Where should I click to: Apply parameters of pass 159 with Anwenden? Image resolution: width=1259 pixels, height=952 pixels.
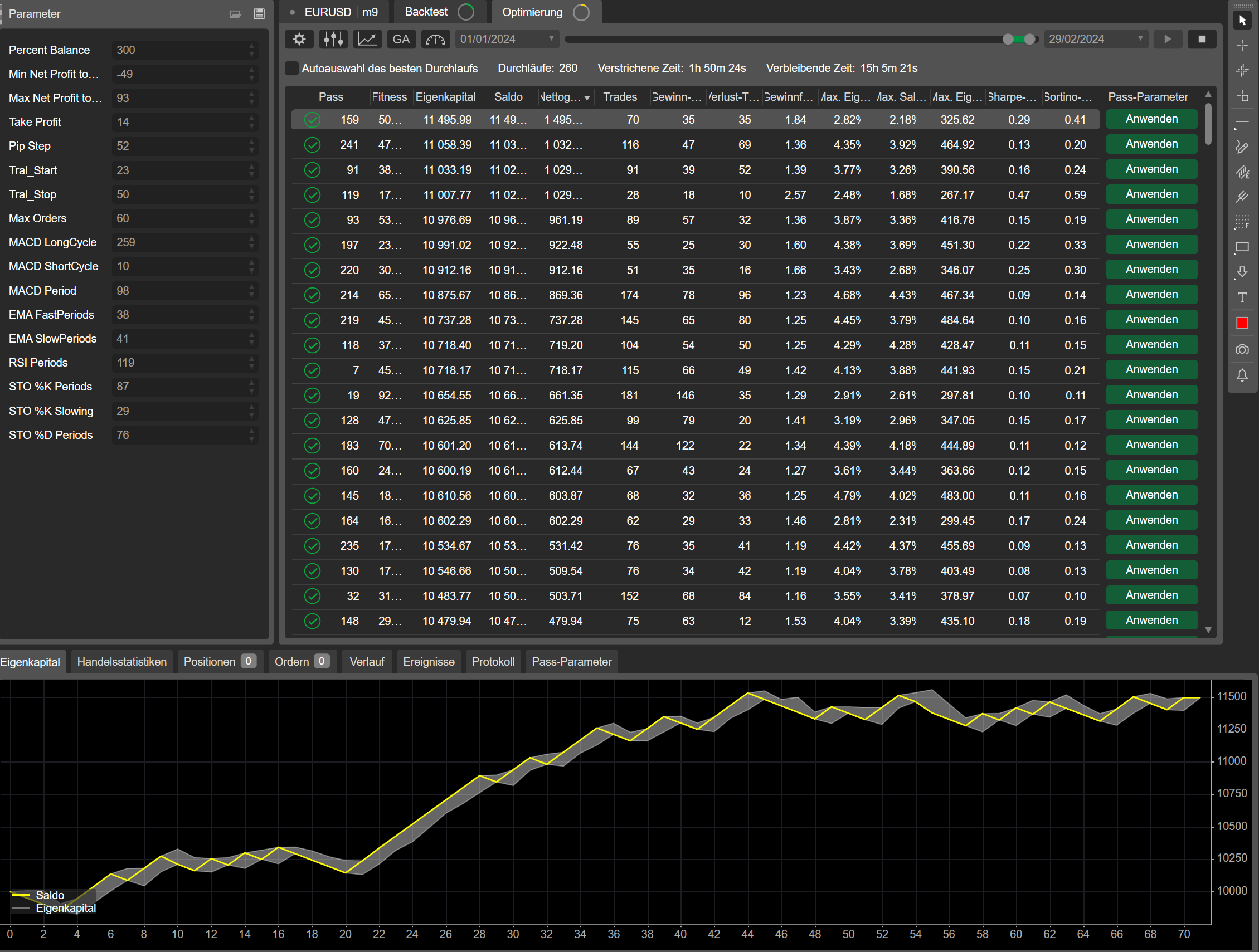click(x=1151, y=119)
